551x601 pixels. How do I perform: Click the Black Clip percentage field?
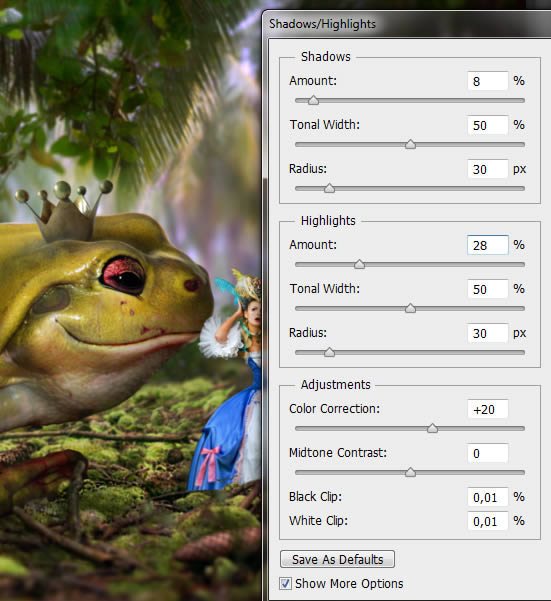click(x=488, y=497)
